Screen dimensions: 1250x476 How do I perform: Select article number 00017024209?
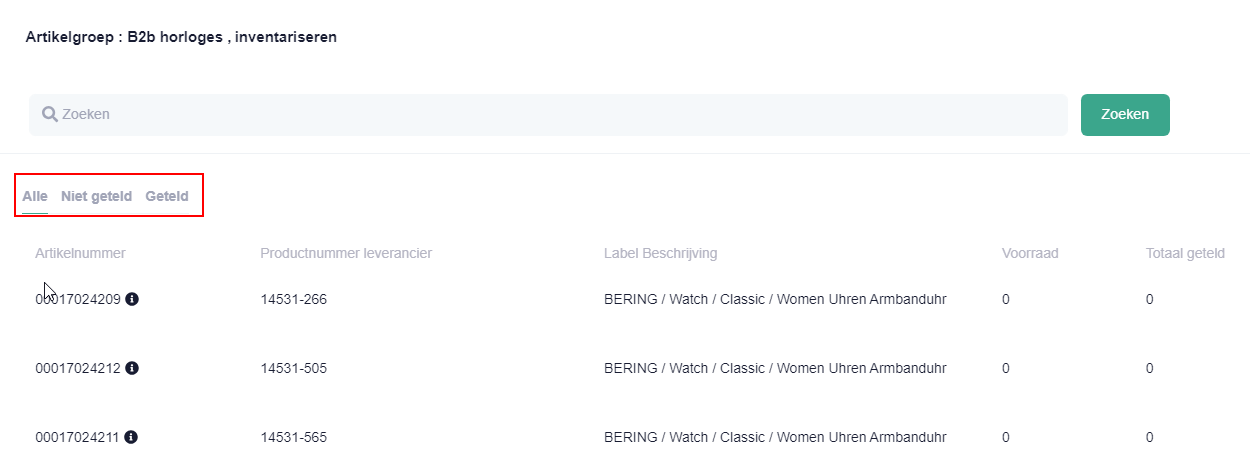coord(78,299)
